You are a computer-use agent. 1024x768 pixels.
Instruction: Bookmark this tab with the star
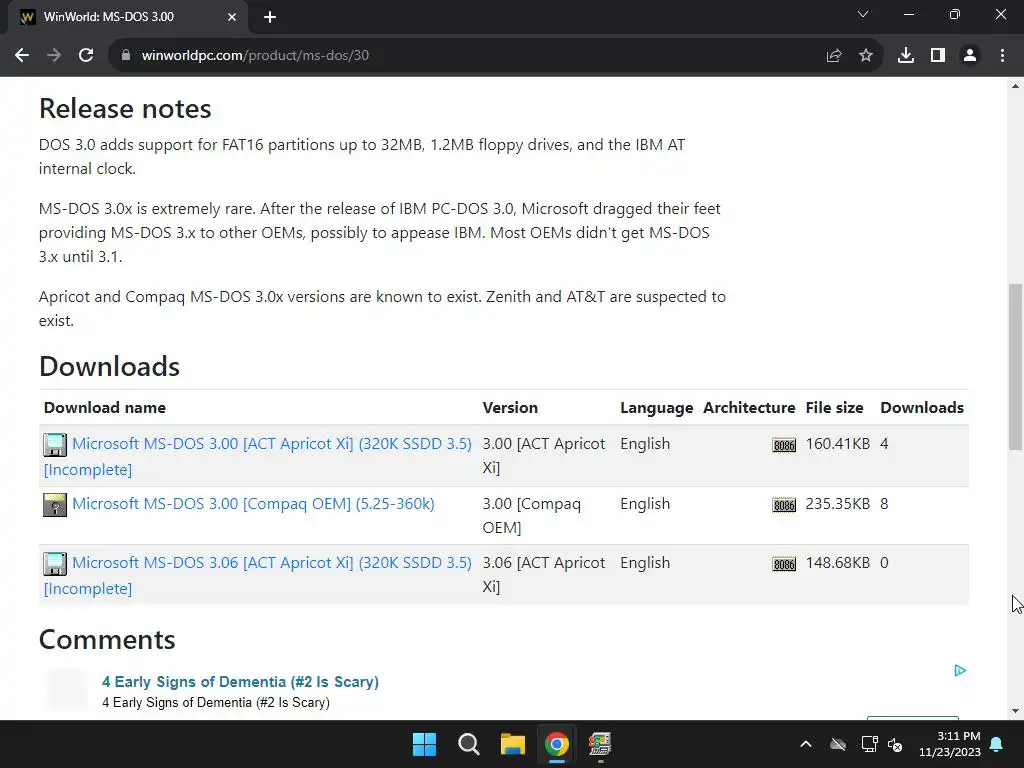(866, 56)
